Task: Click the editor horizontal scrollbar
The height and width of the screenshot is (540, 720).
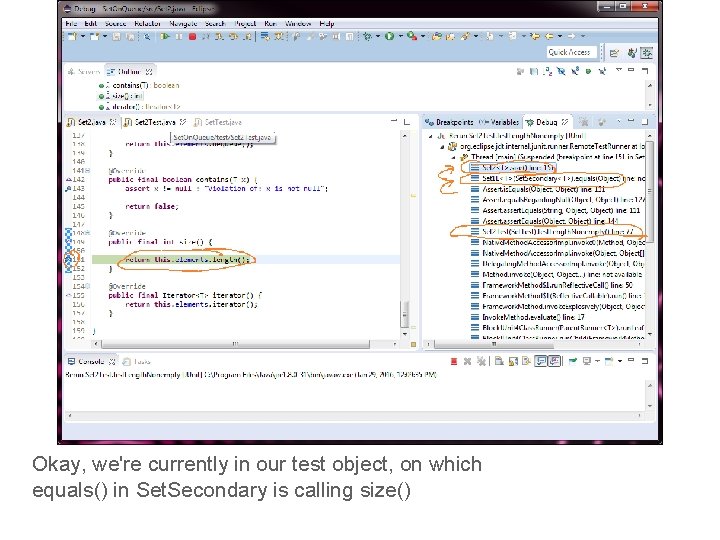Action: coord(235,343)
